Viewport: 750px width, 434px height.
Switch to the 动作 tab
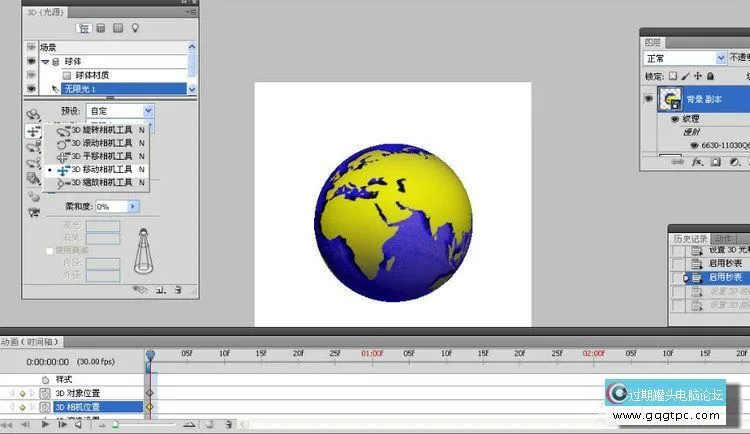click(724, 238)
